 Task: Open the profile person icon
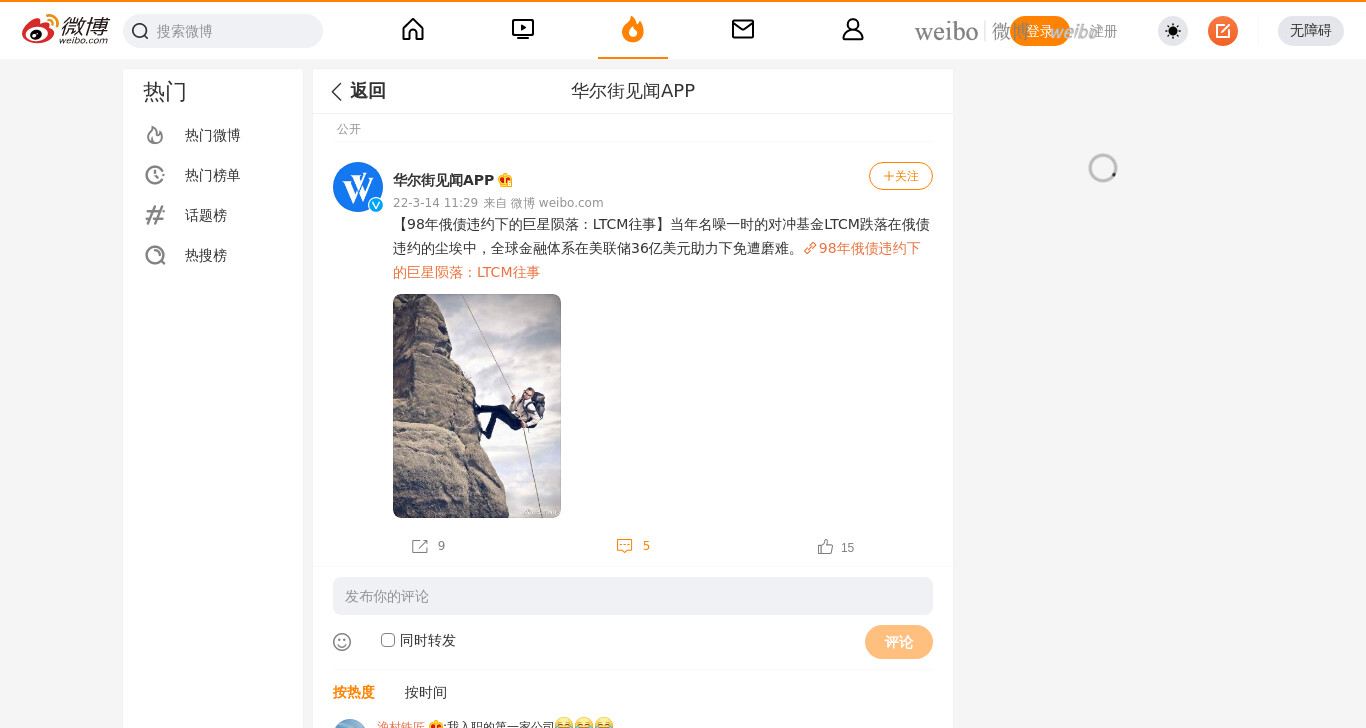[853, 29]
